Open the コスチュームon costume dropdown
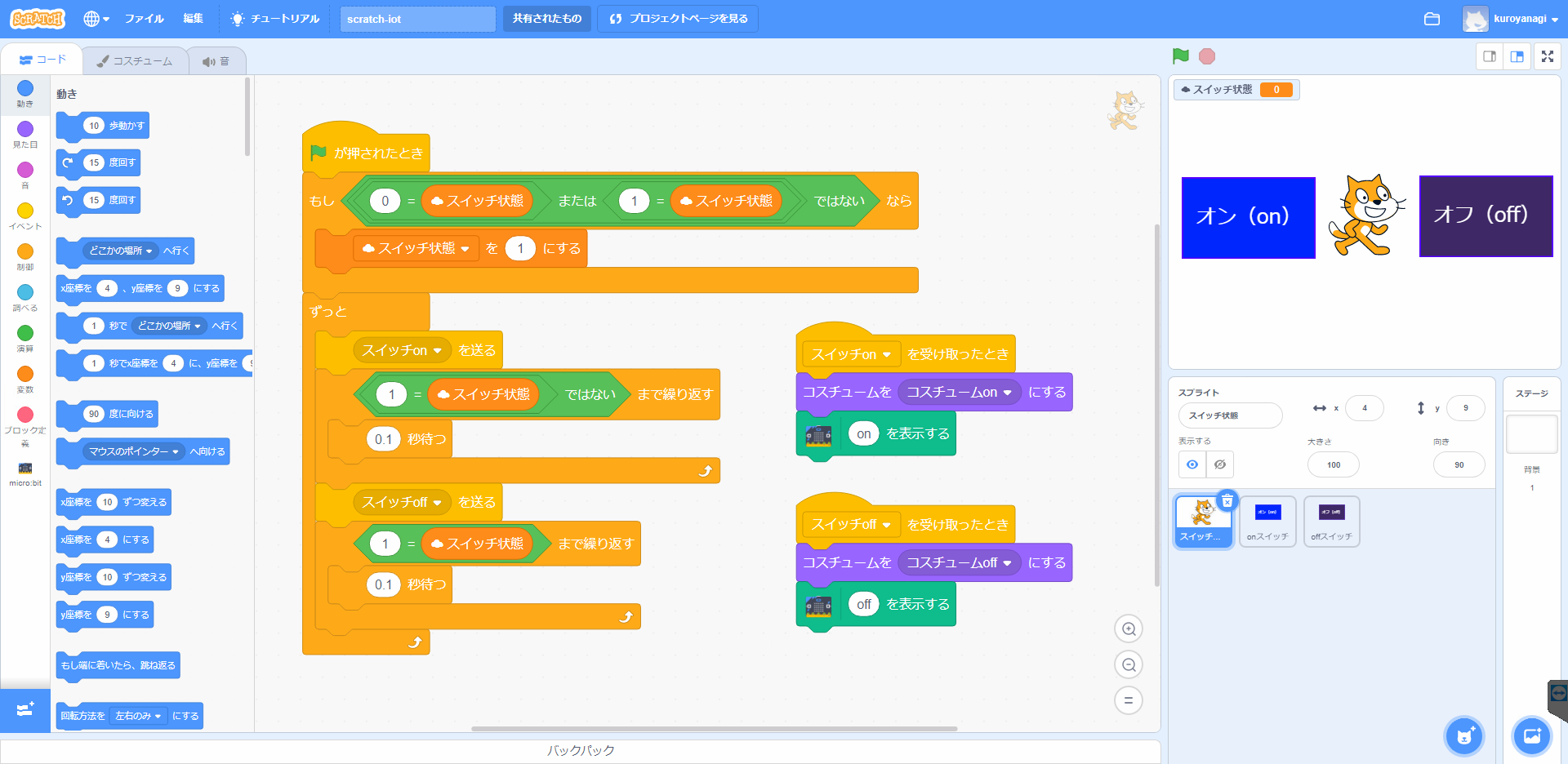Screen dimensions: 1568x764 pos(960,392)
